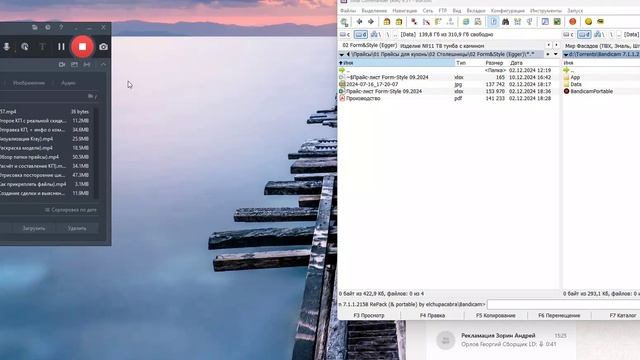640x360 pixels.
Task: Click the F5 Копирование button
Action: coord(496,316)
